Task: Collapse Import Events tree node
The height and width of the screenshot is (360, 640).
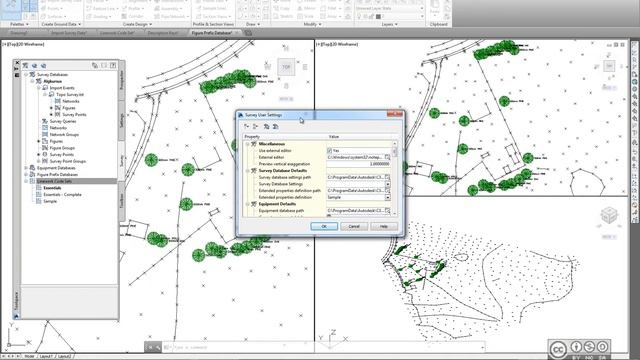Action: [39, 88]
